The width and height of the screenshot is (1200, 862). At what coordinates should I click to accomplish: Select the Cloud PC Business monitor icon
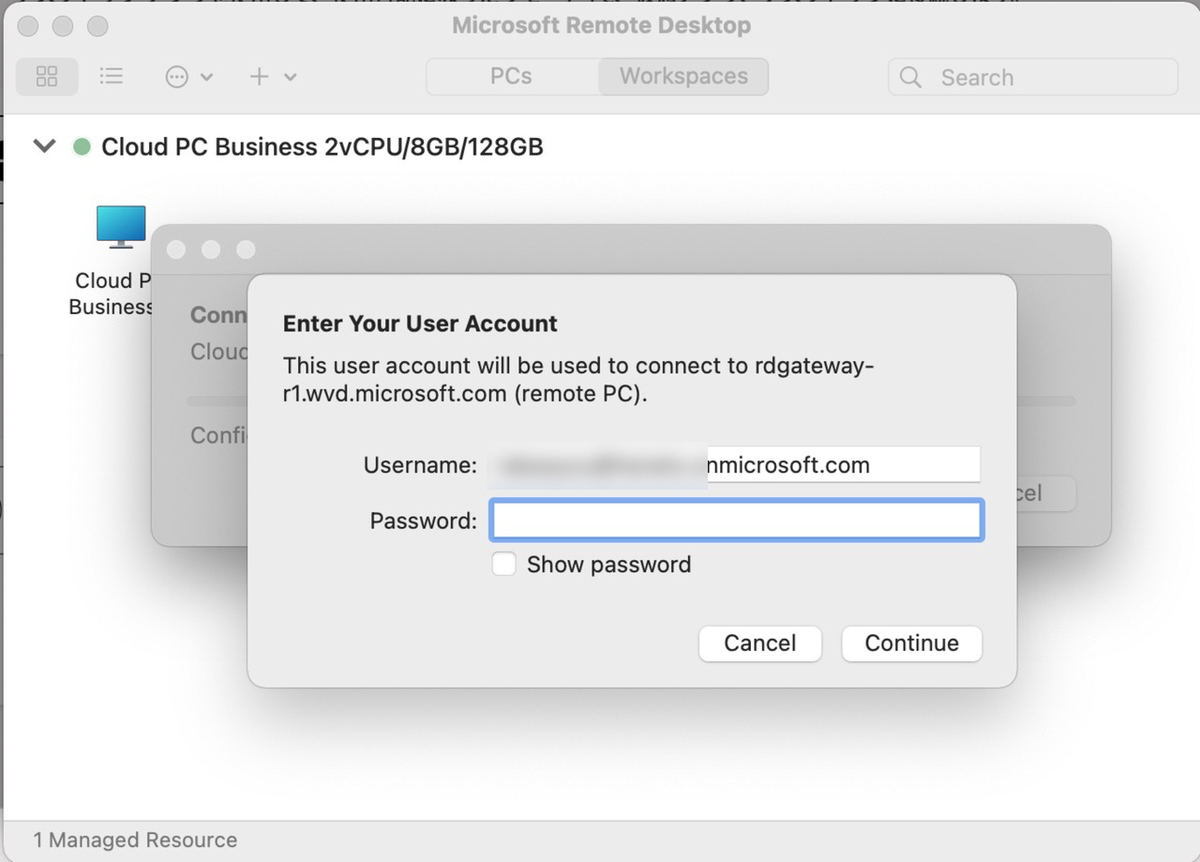(121, 227)
